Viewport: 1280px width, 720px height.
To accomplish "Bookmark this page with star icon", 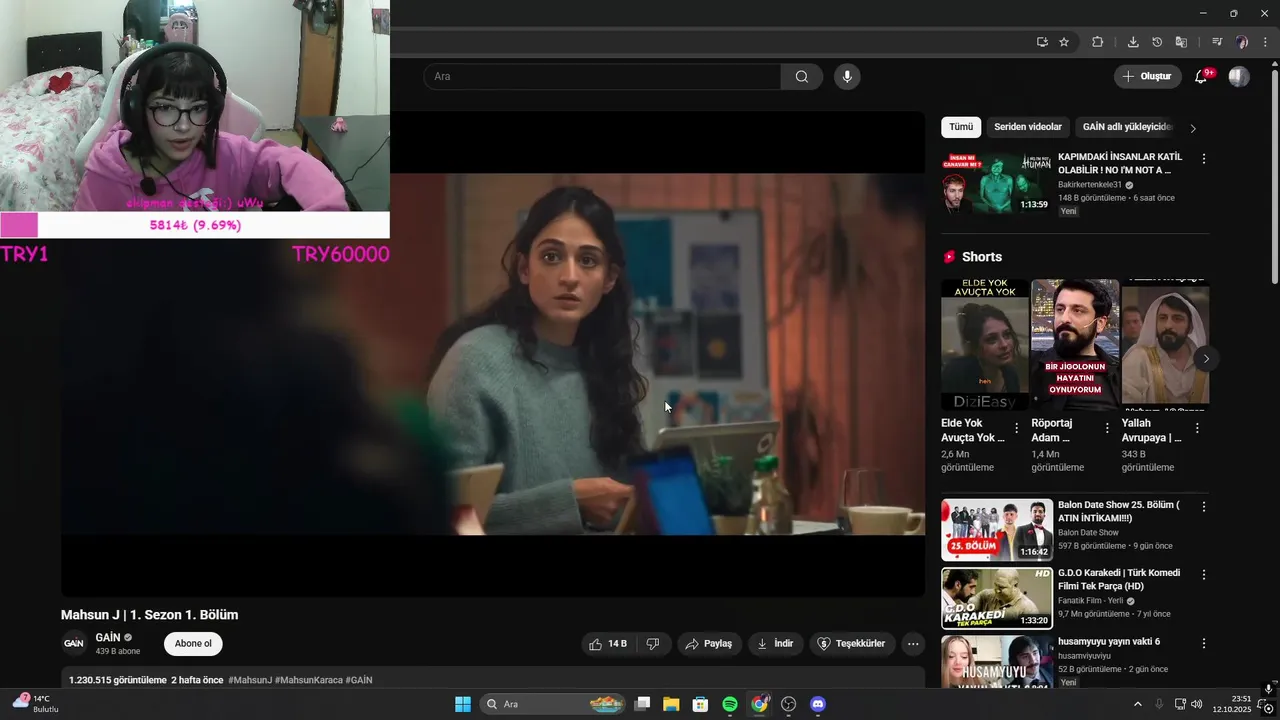I will point(1064,42).
